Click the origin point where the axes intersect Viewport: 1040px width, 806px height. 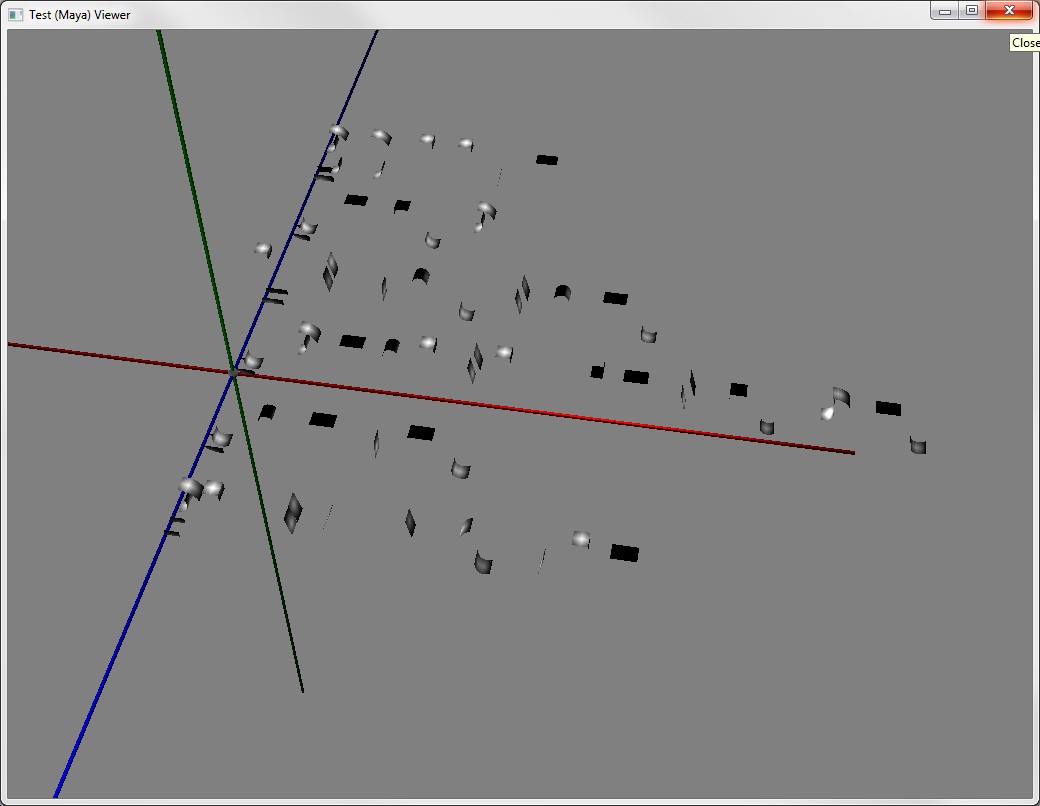[233, 372]
